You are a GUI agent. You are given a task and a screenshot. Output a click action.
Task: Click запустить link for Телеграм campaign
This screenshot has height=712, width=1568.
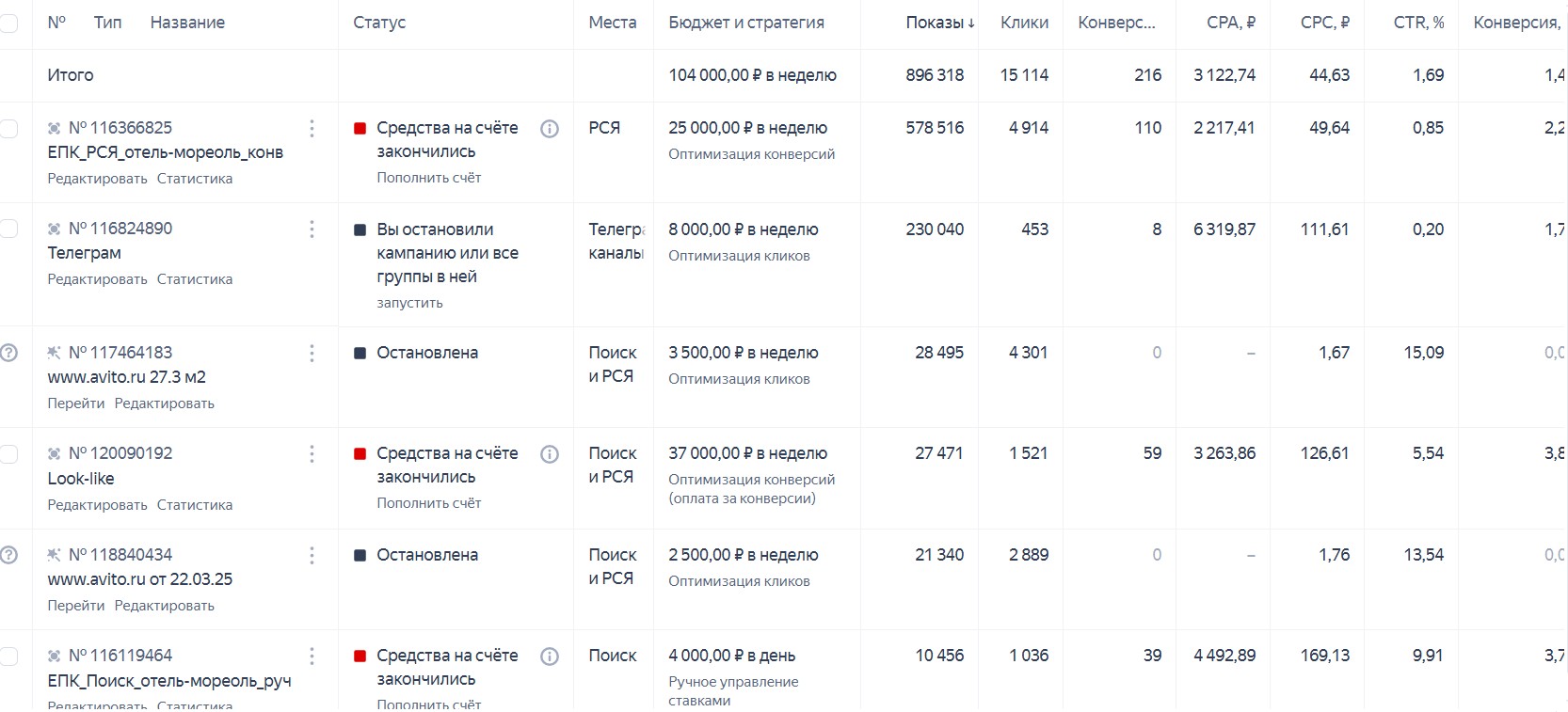pyautogui.click(x=409, y=303)
